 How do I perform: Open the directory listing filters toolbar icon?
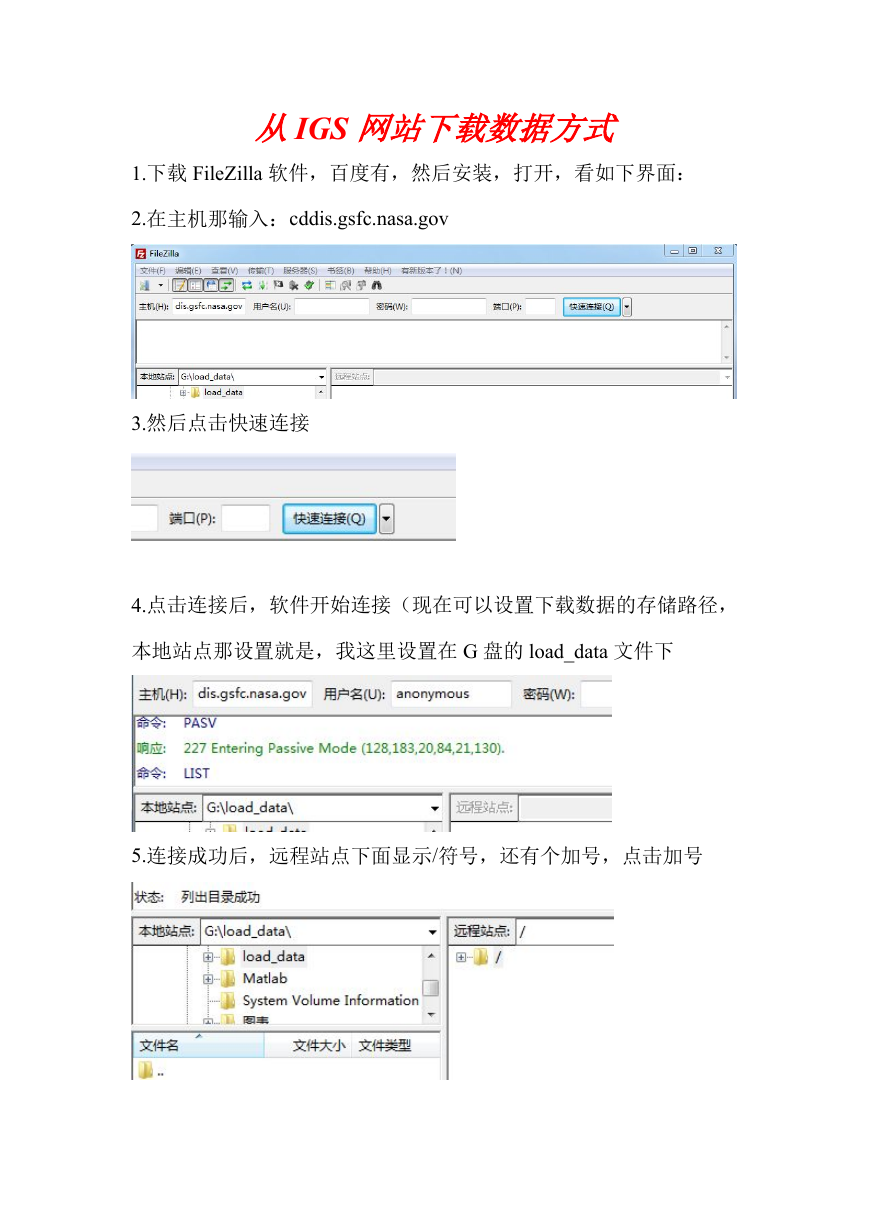(x=330, y=286)
